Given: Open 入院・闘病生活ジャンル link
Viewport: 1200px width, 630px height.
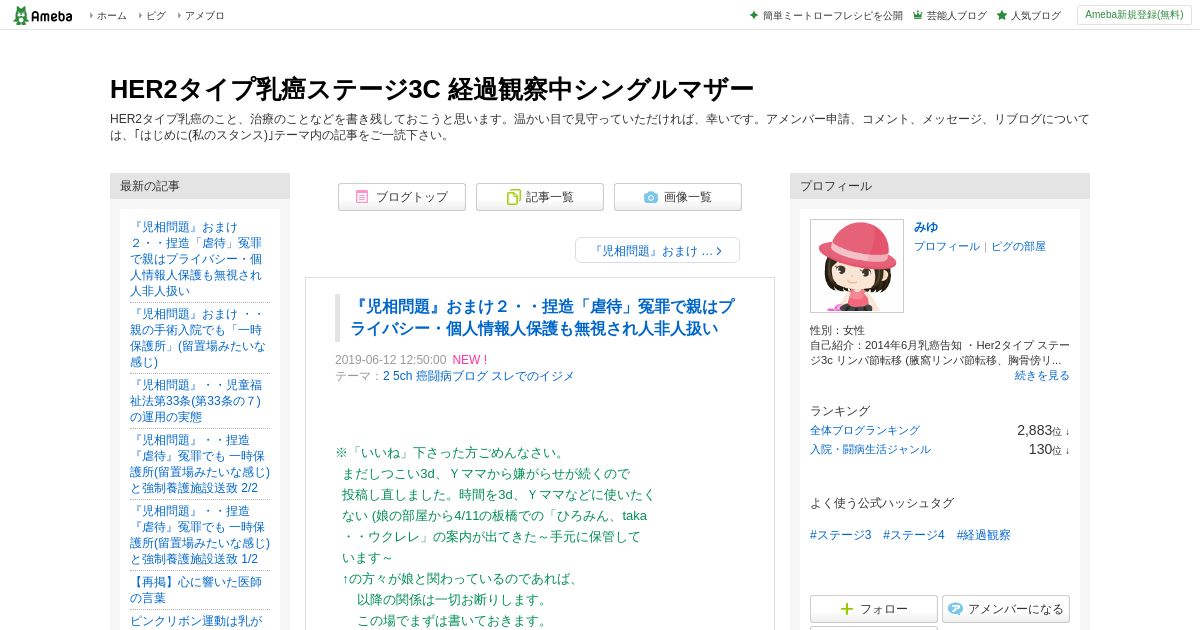Looking at the screenshot, I should click(870, 449).
